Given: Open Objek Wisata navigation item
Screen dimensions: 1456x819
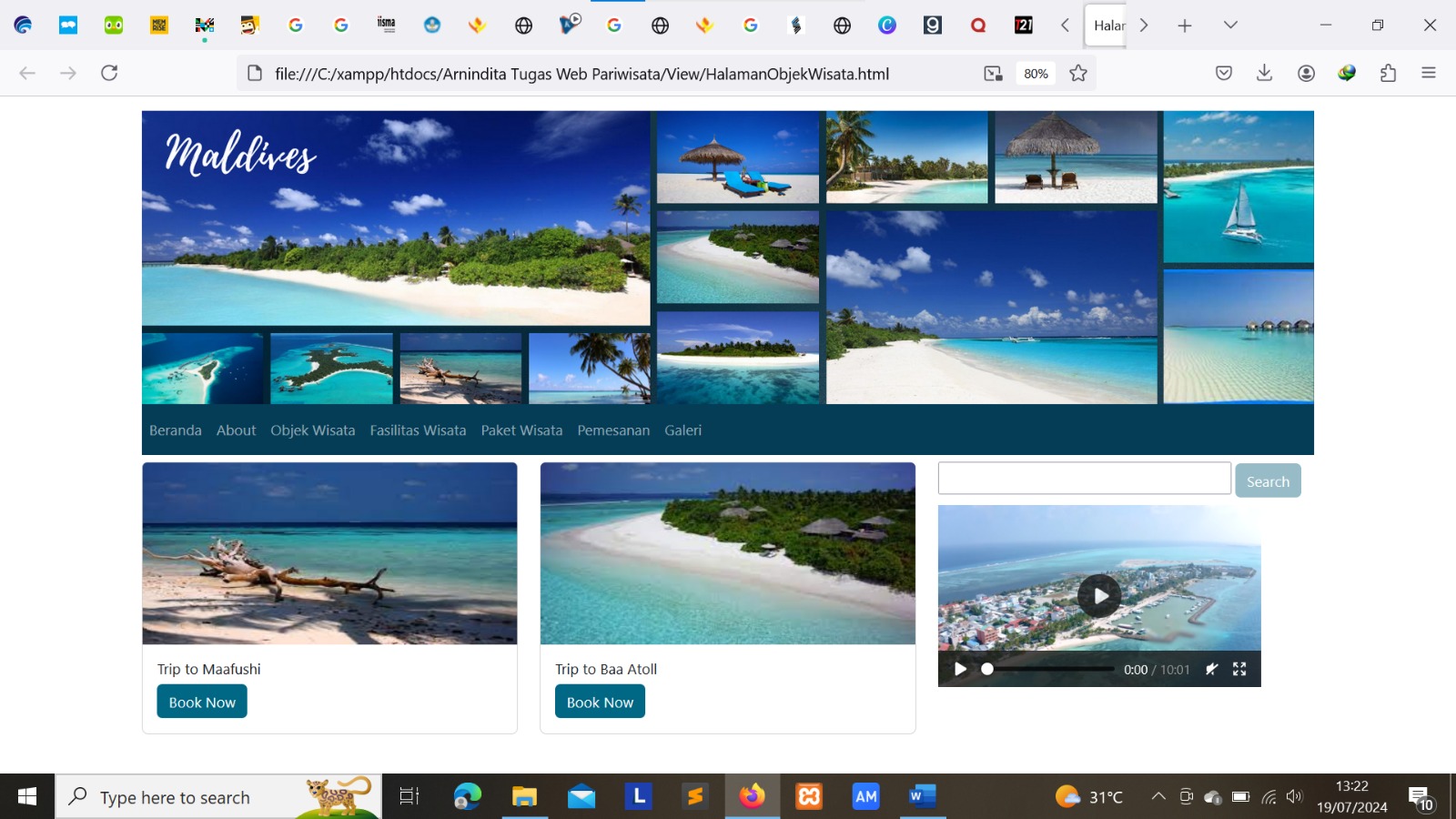Looking at the screenshot, I should point(312,430).
